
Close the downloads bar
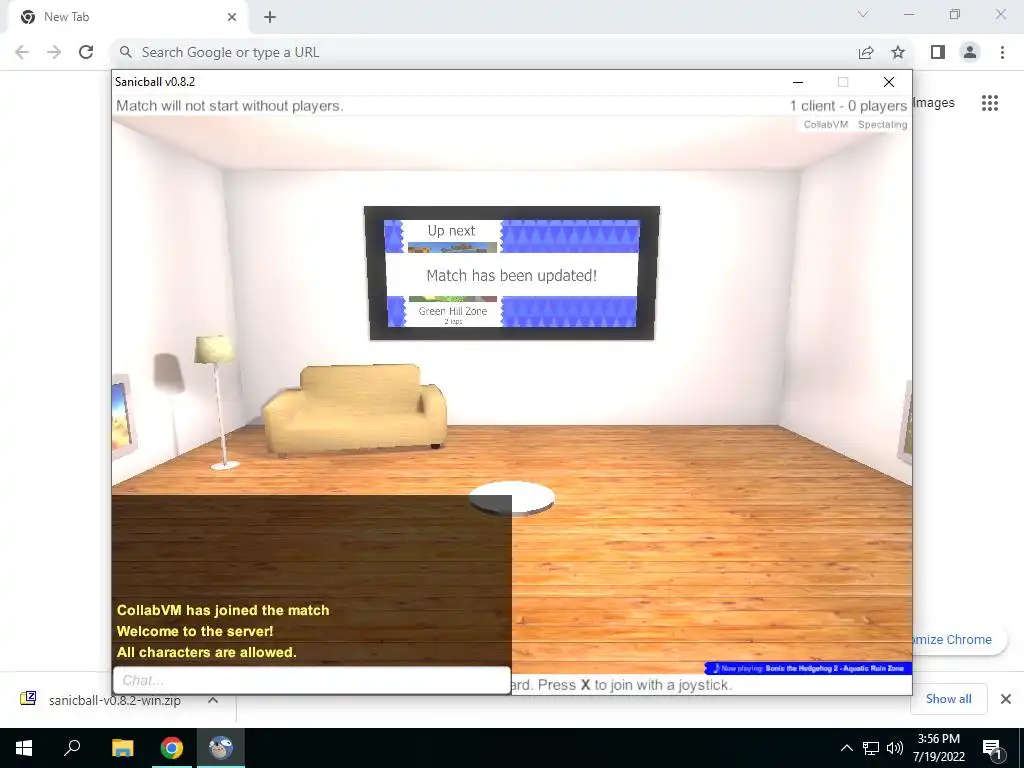pyautogui.click(x=1006, y=699)
